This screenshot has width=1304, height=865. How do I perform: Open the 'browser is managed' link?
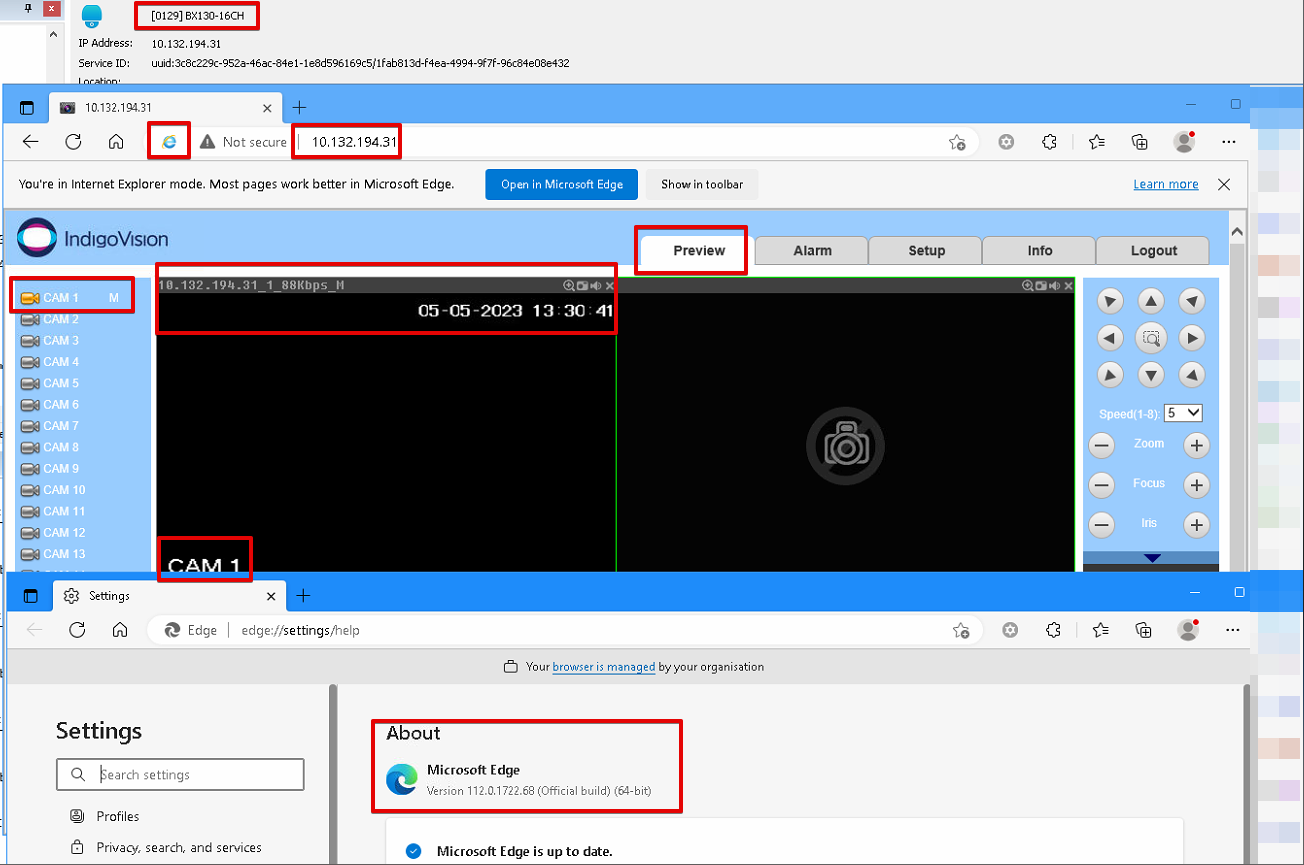tap(604, 667)
